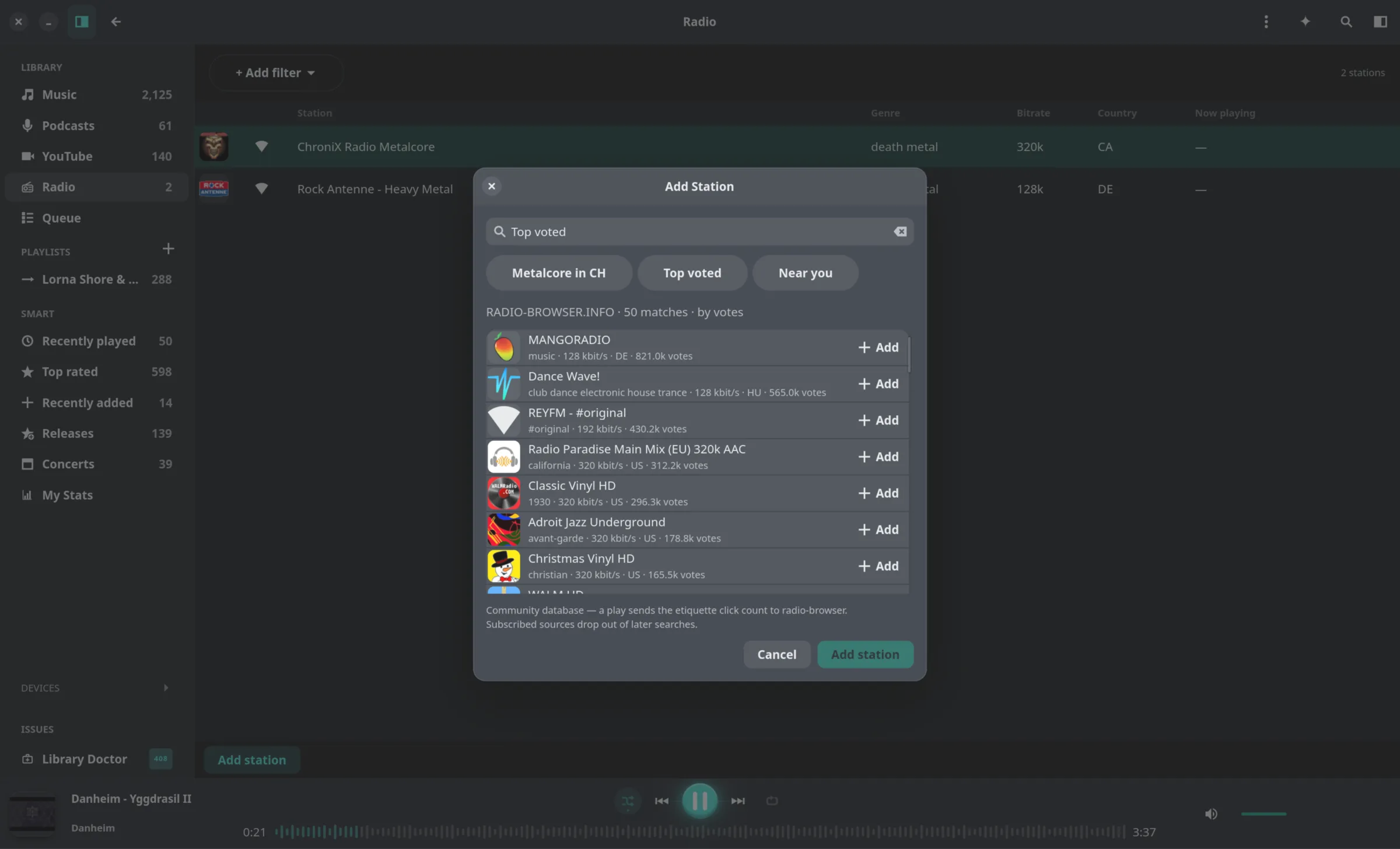Go back with the arrow icon
Image resolution: width=1400 pixels, height=849 pixels.
(x=116, y=22)
